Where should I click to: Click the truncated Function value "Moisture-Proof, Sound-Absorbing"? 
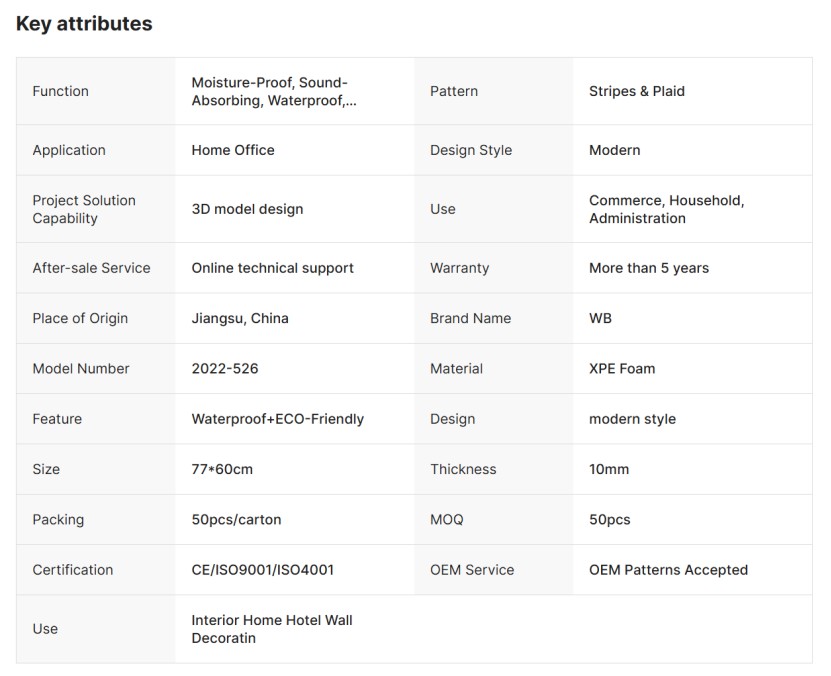pyautogui.click(x=273, y=91)
